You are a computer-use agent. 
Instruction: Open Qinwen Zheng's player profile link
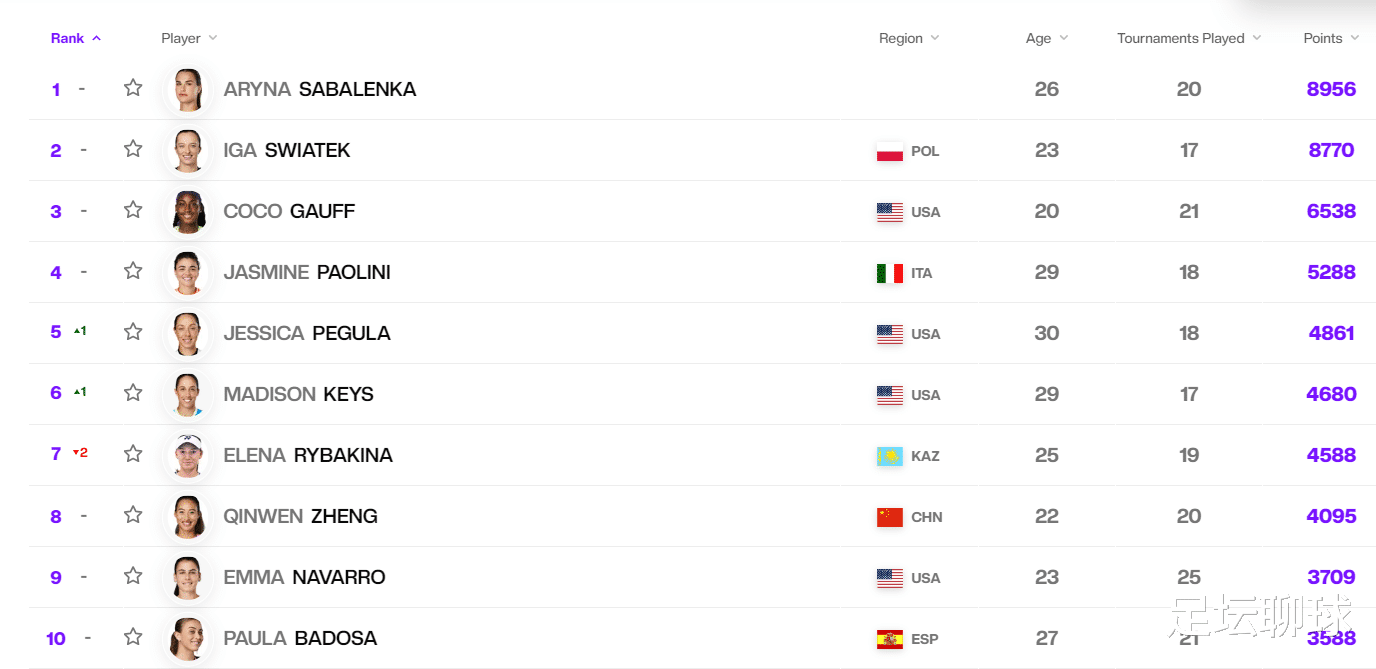[300, 516]
